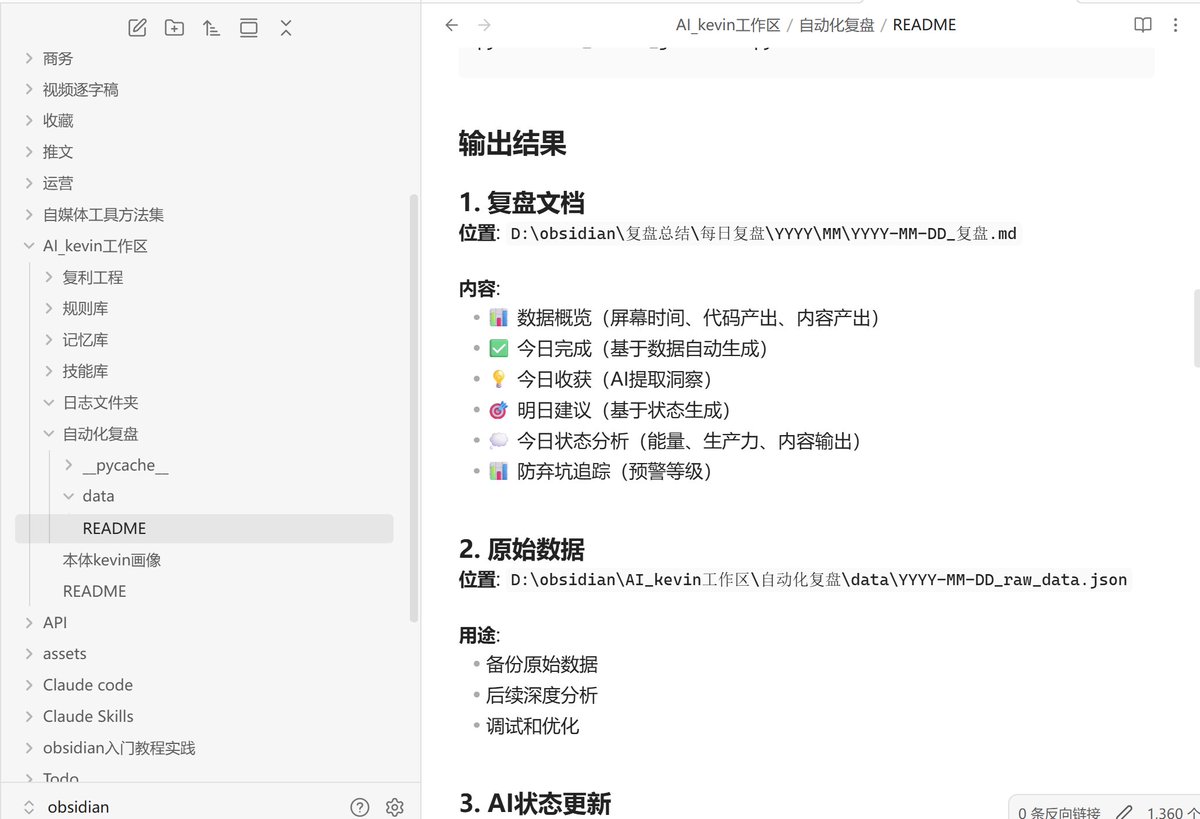Image resolution: width=1200 pixels, height=819 pixels.
Task: Click the note editor vertical scrollbar
Action: pyautogui.click(x=1196, y=330)
